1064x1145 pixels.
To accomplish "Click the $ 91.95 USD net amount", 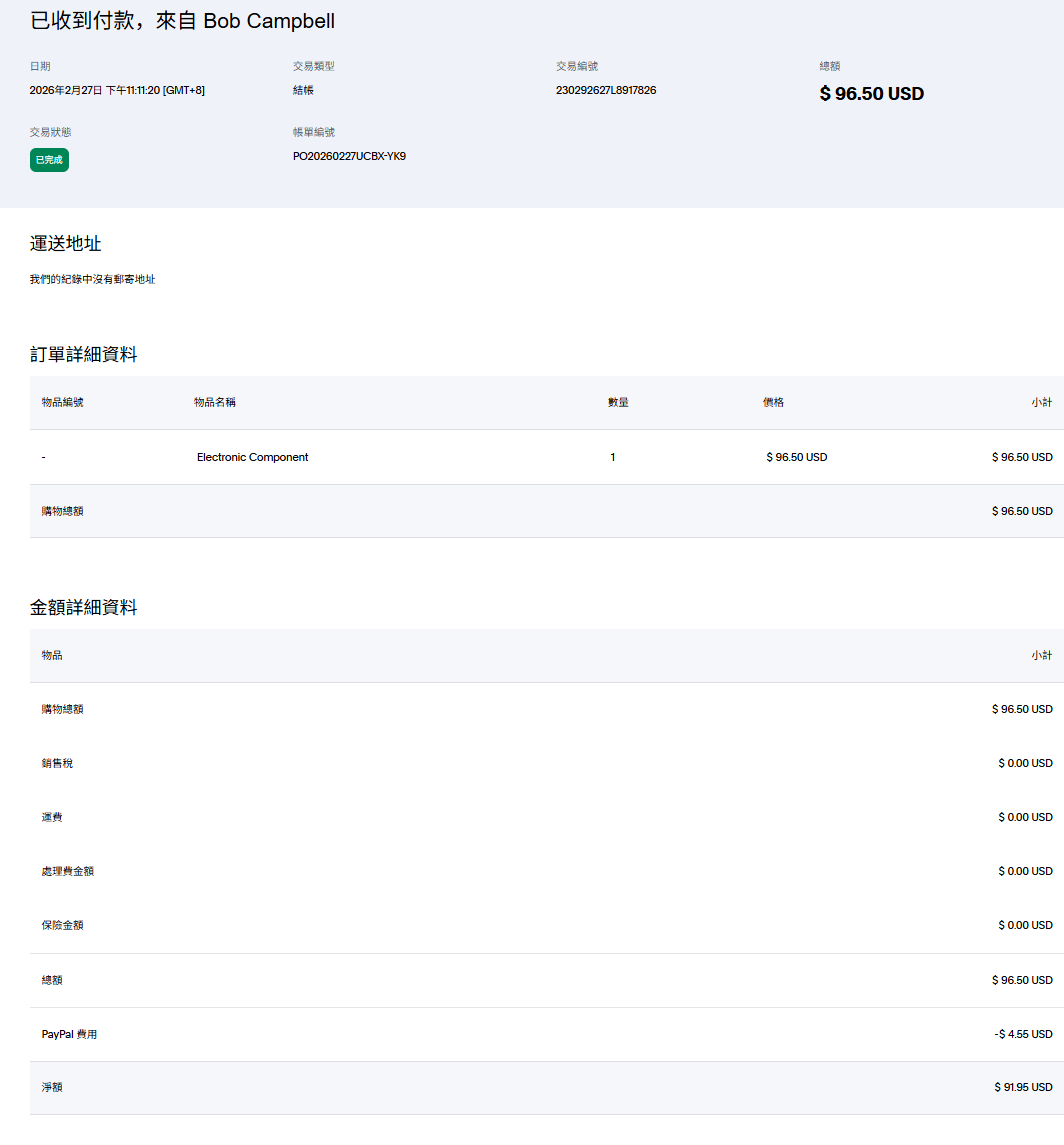I will (x=1023, y=1087).
